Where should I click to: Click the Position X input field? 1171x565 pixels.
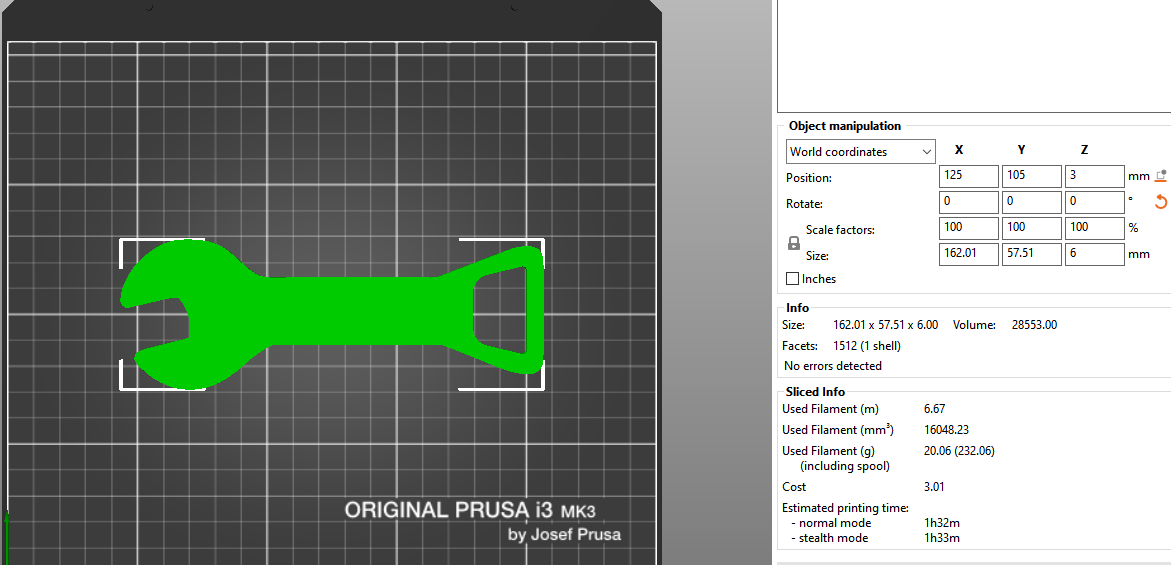(969, 177)
